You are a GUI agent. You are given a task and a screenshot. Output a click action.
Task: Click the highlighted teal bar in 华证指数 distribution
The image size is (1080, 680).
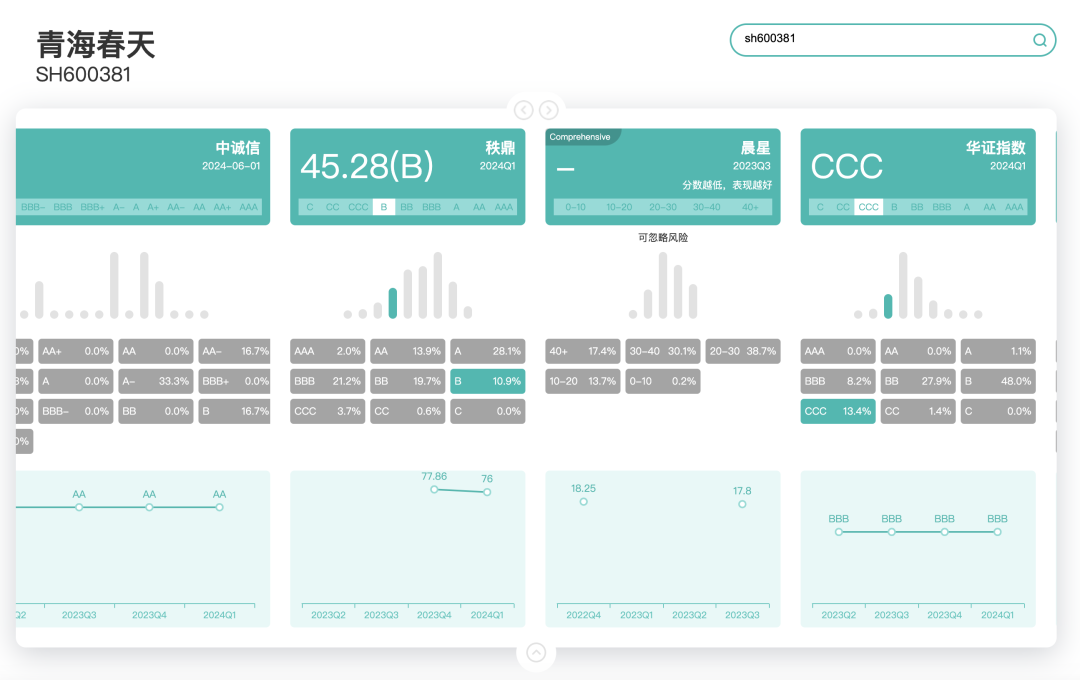[x=888, y=306]
